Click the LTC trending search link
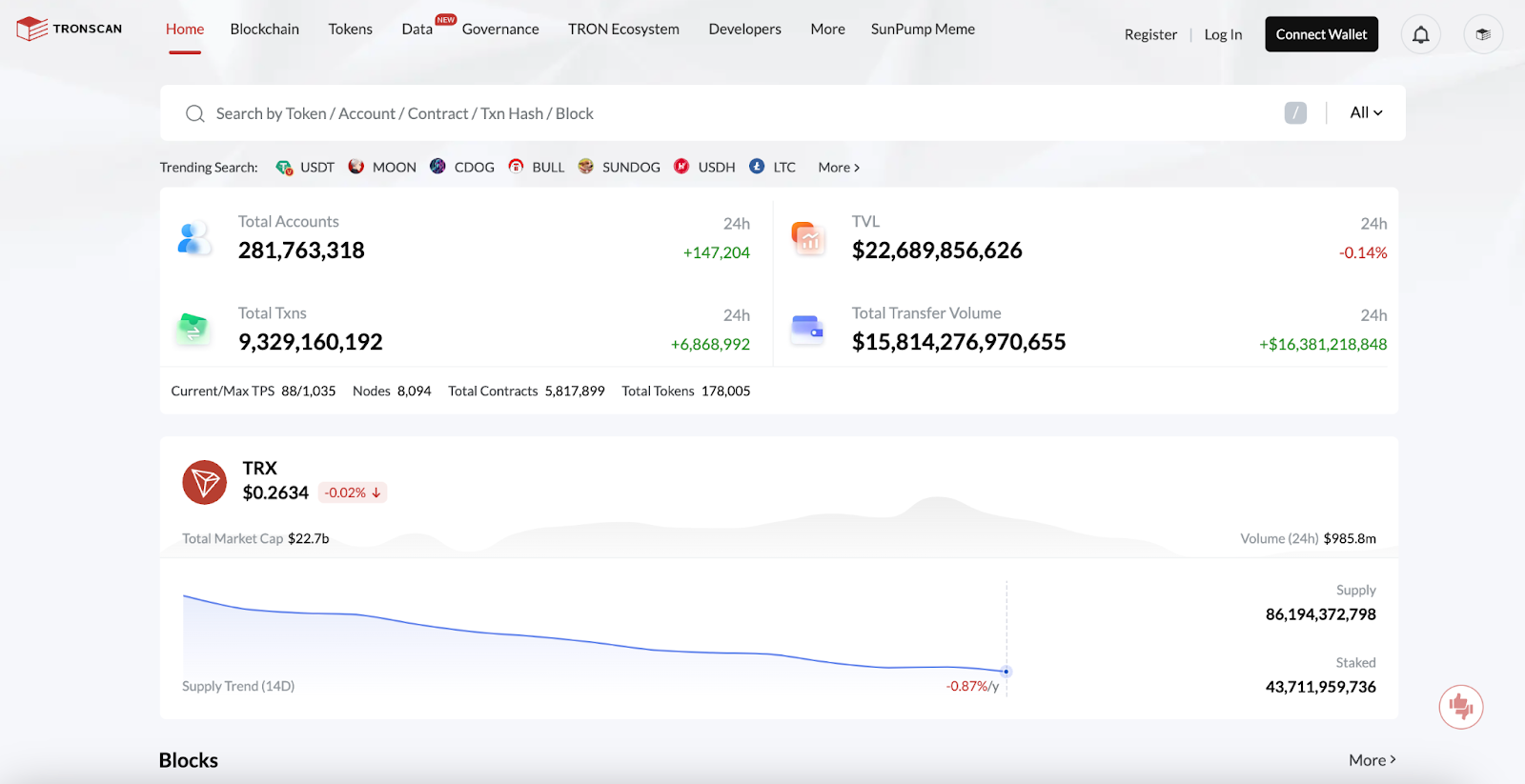Viewport: 1525px width, 784px height. click(784, 168)
